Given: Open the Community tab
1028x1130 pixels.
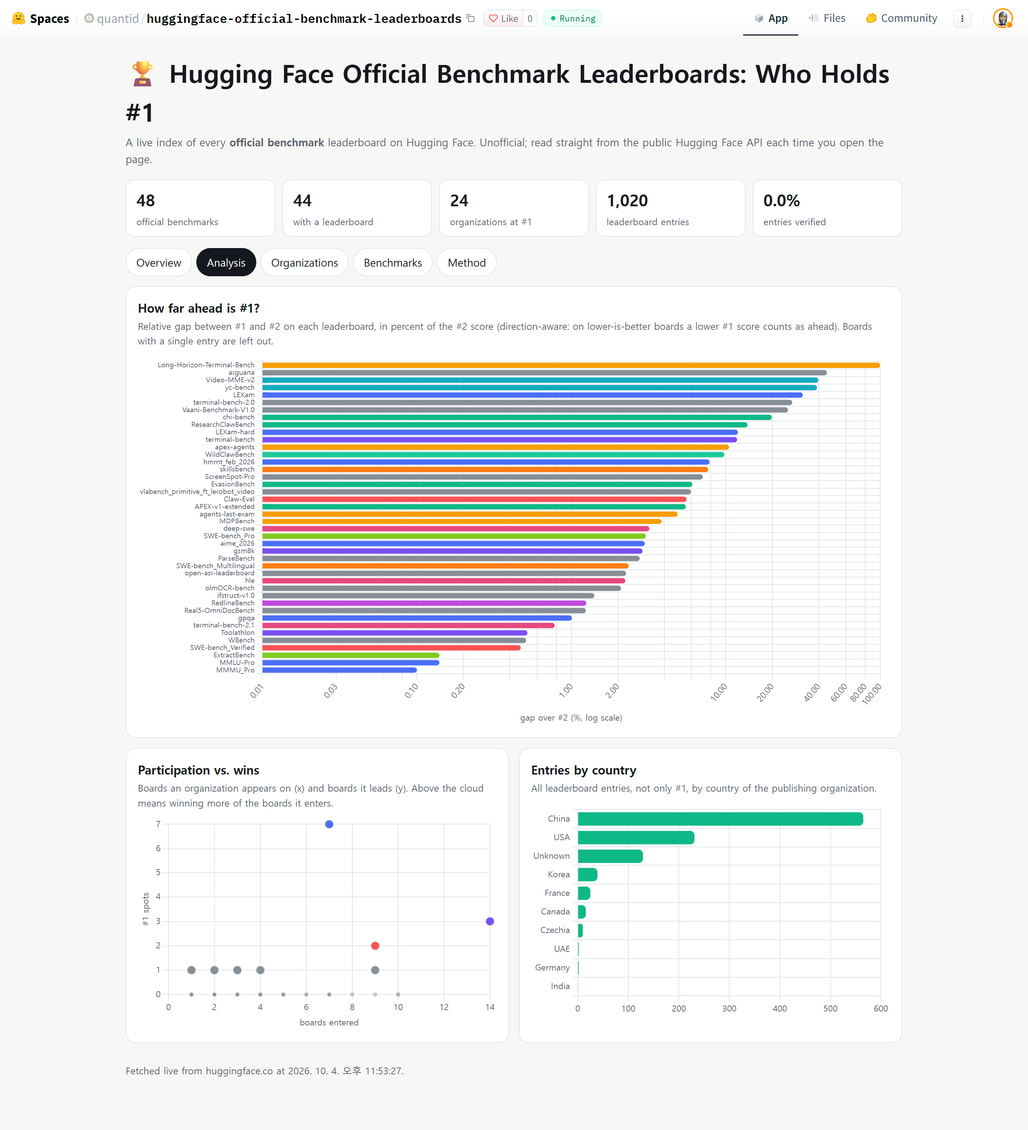Looking at the screenshot, I should click(x=901, y=18).
